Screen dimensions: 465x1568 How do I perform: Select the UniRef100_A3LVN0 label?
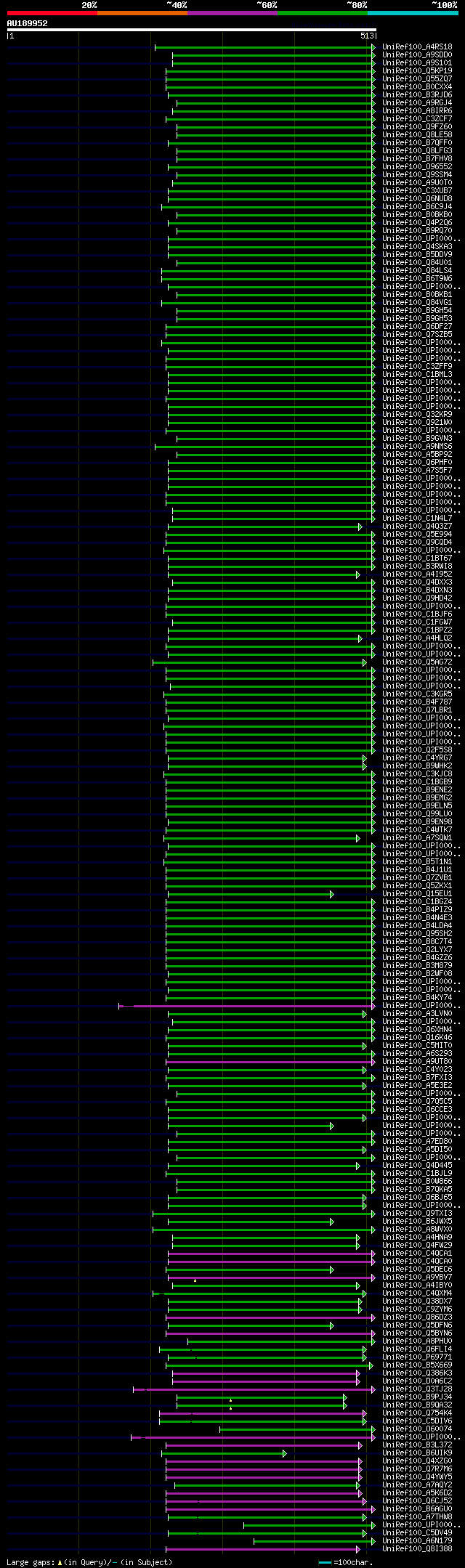[x=417, y=1014]
